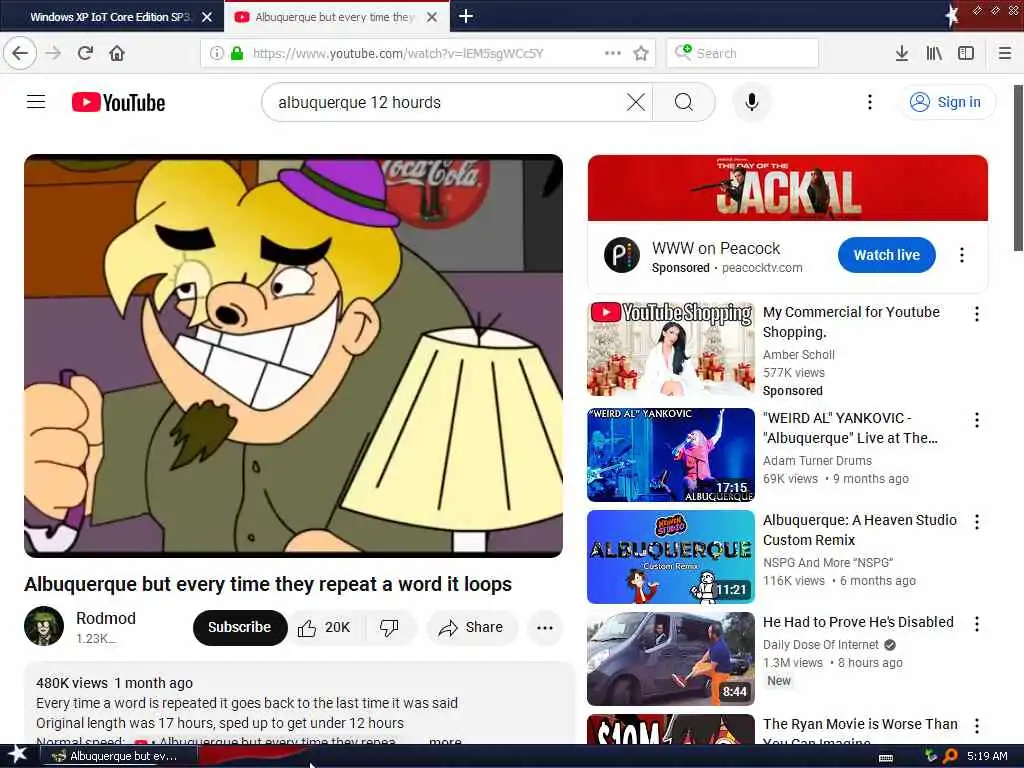Click the page vertical scrollbar
This screenshot has width=1024, height=768.
[1018, 168]
